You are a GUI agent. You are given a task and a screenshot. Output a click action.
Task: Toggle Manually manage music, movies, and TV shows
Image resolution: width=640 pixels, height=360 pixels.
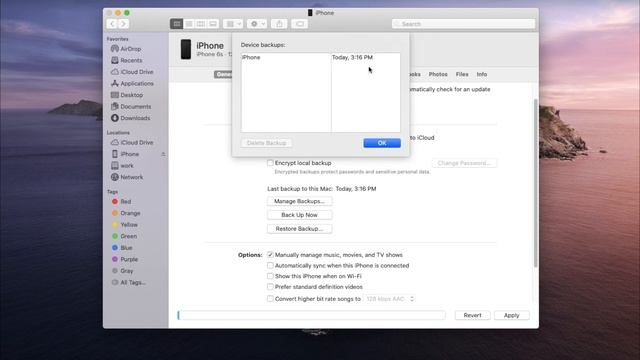point(270,255)
